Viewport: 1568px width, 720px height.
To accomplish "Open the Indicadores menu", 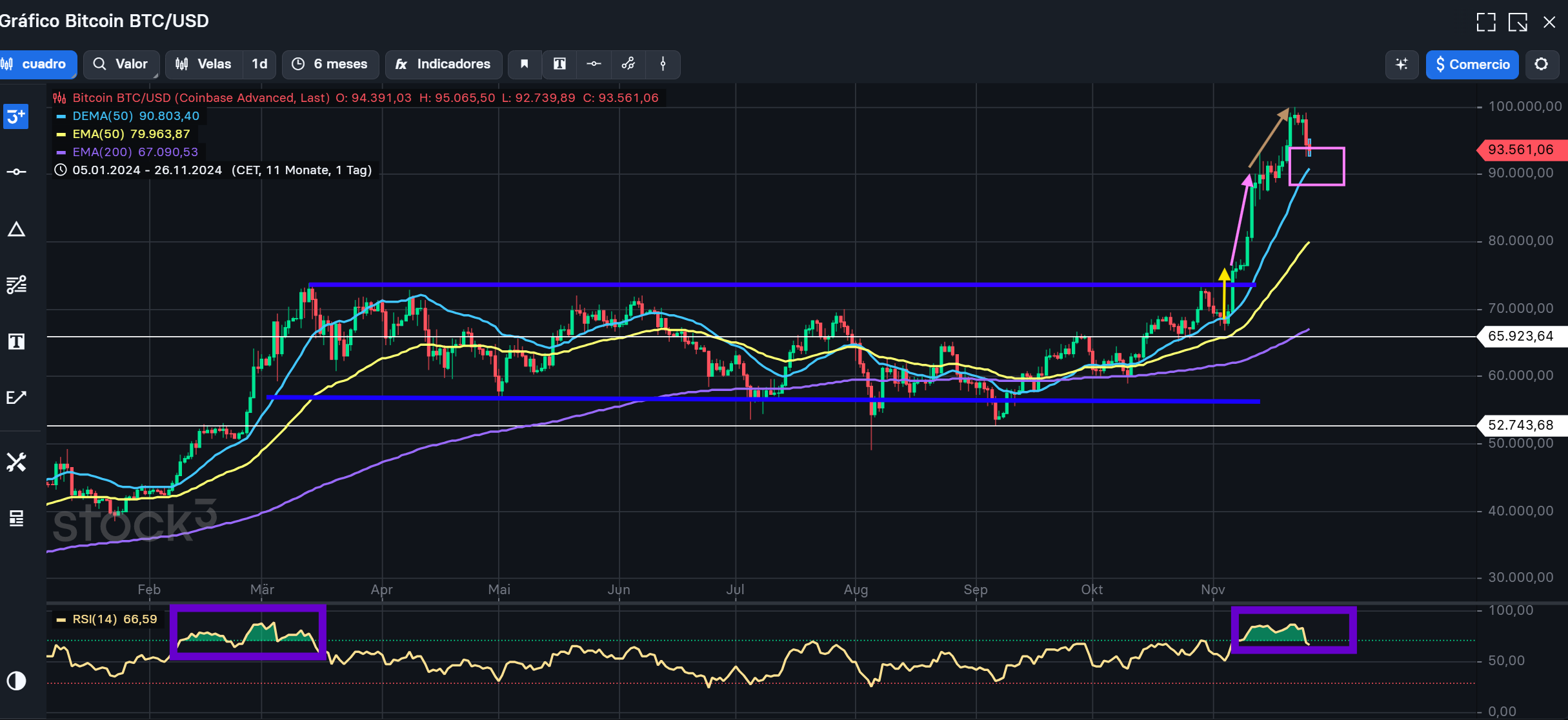I will 443,64.
